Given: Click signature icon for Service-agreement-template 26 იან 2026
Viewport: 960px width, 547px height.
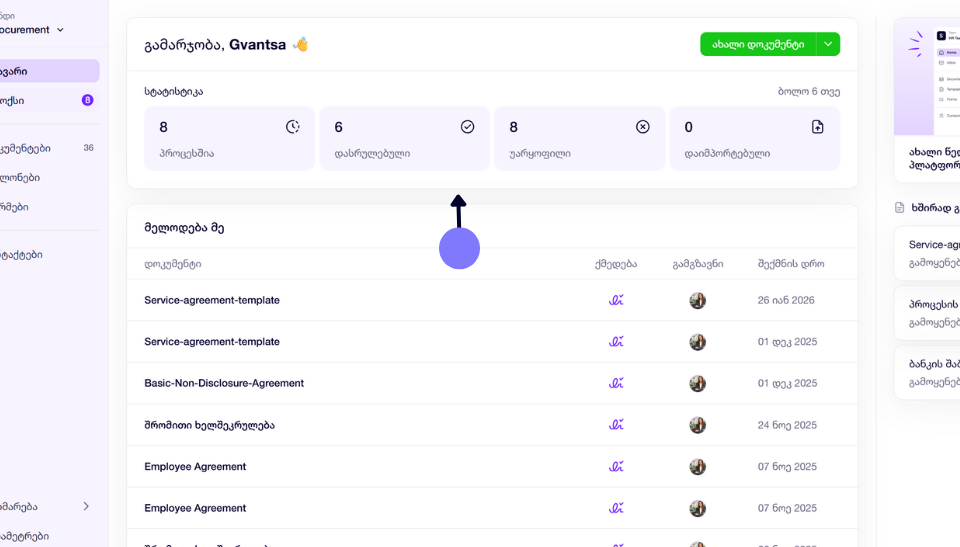Looking at the screenshot, I should point(616,300).
